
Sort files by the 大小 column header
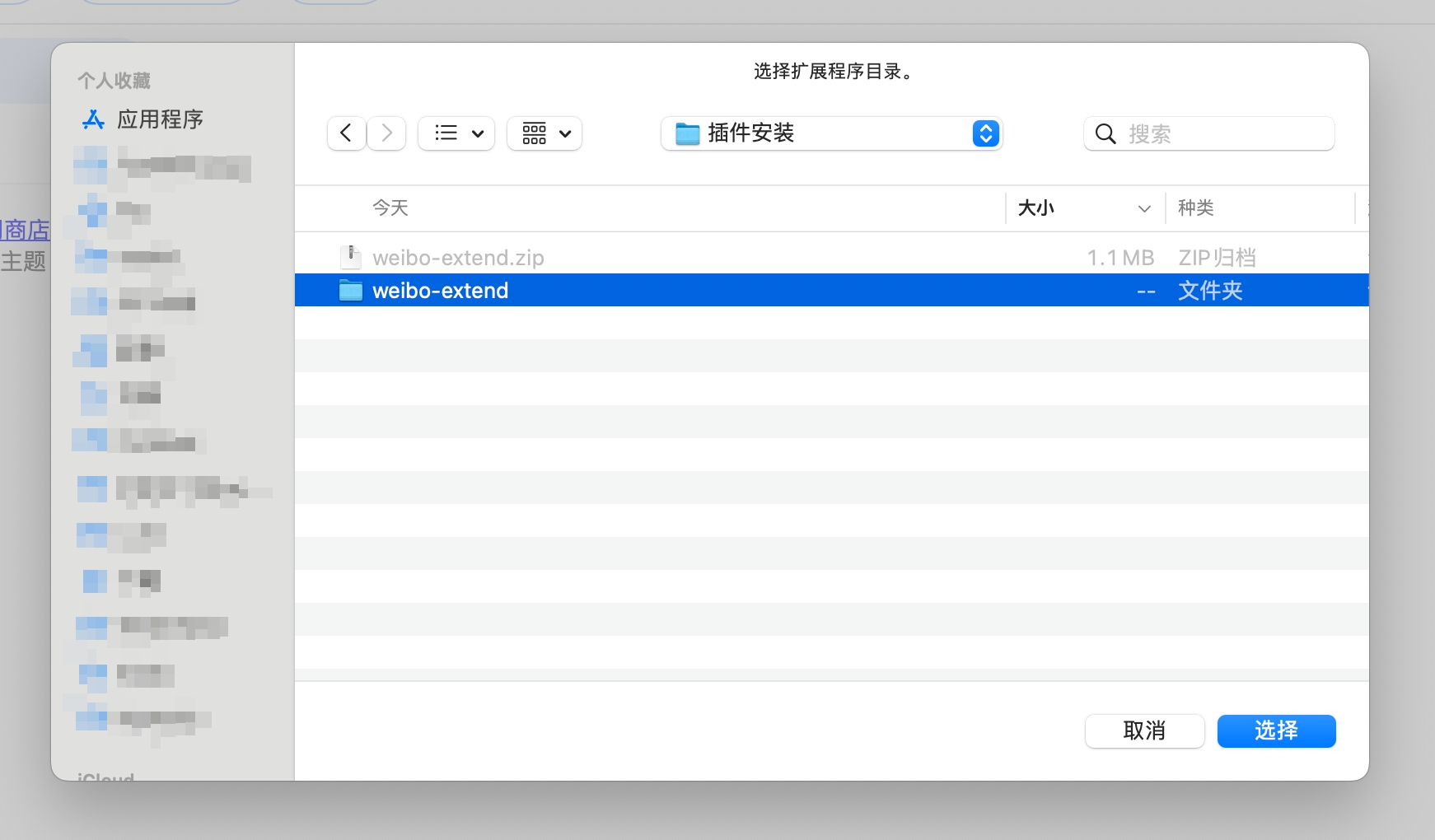[1036, 208]
